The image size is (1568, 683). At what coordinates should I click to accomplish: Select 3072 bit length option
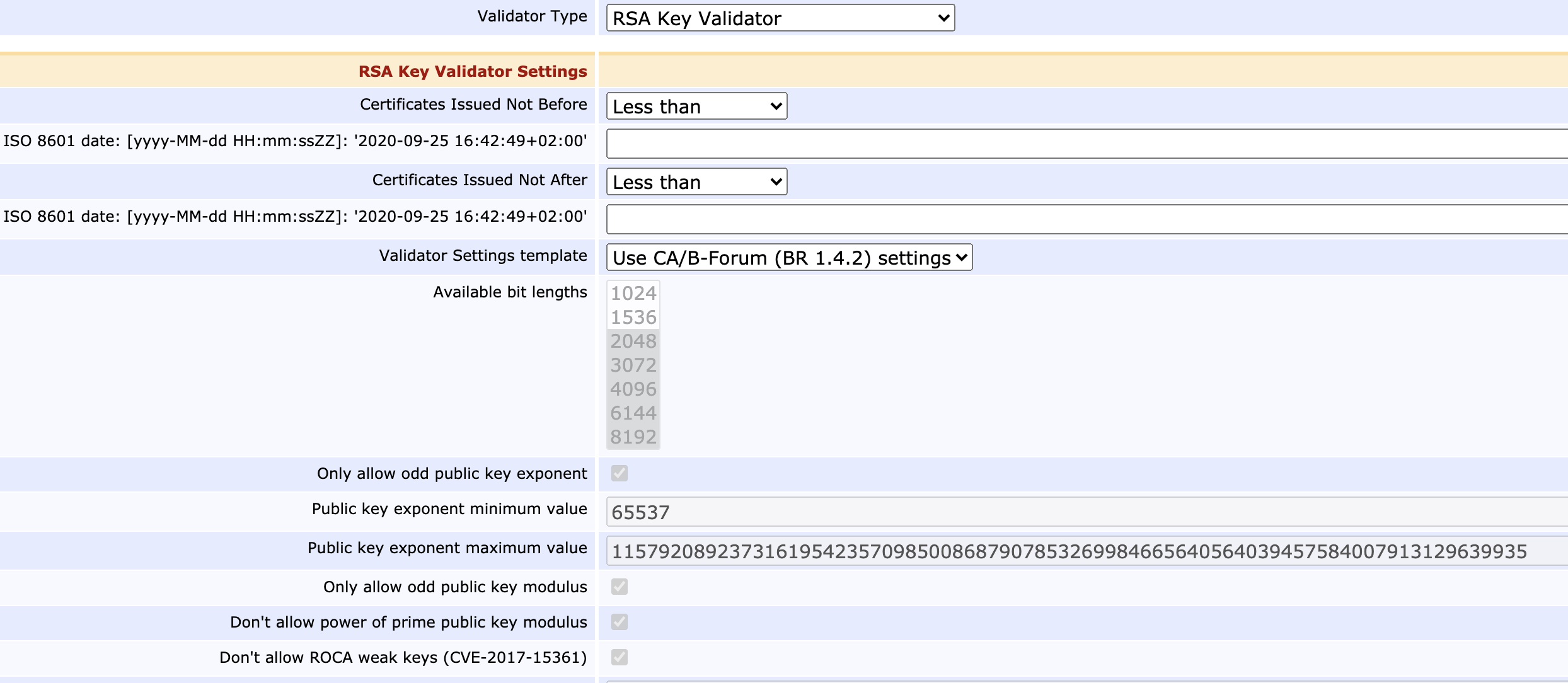click(x=633, y=365)
